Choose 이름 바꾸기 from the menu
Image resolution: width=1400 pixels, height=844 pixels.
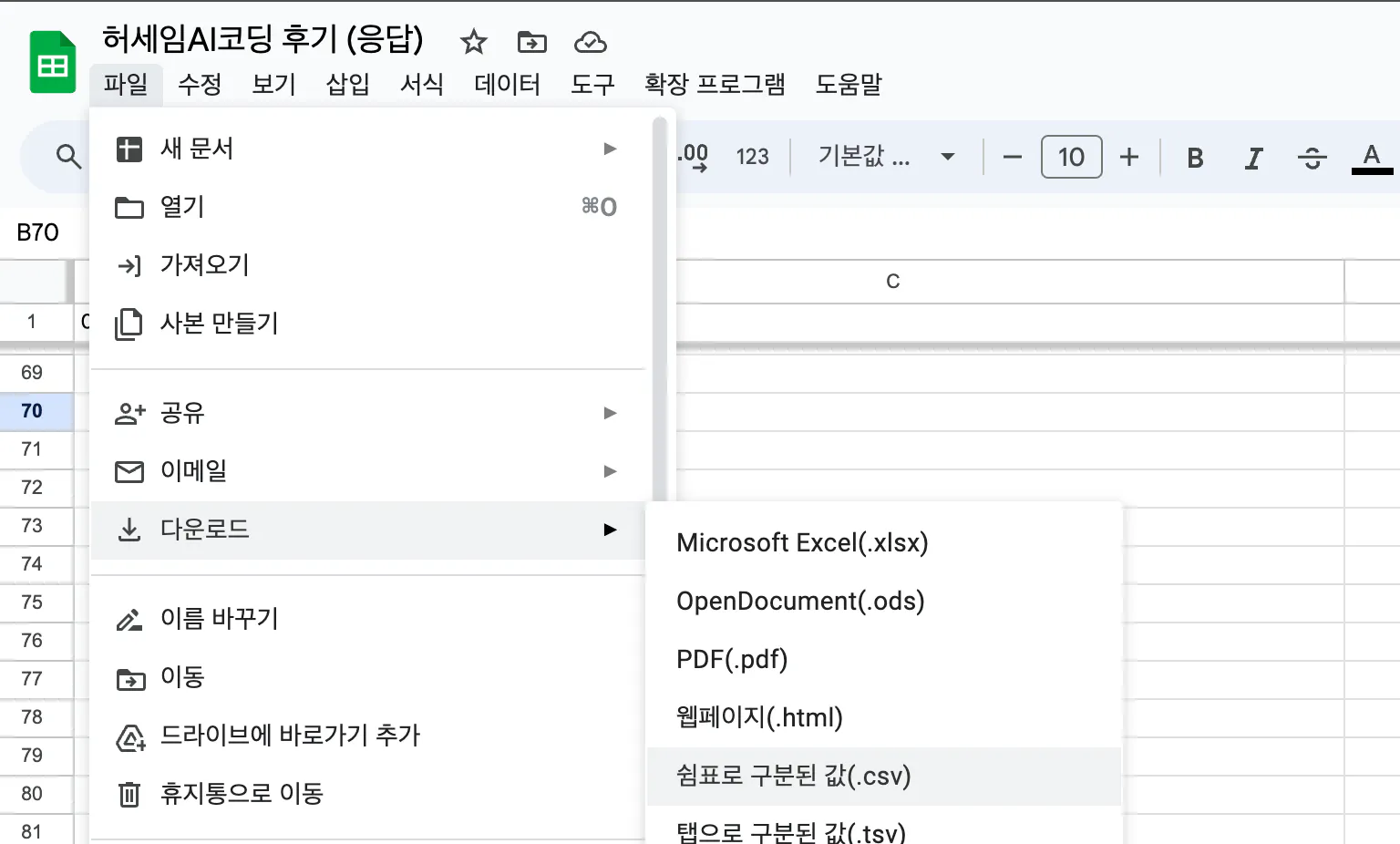click(x=368, y=619)
